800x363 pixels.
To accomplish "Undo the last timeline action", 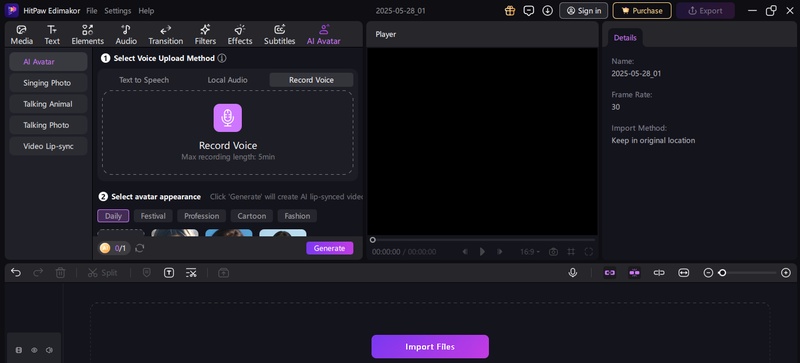I will 16,273.
